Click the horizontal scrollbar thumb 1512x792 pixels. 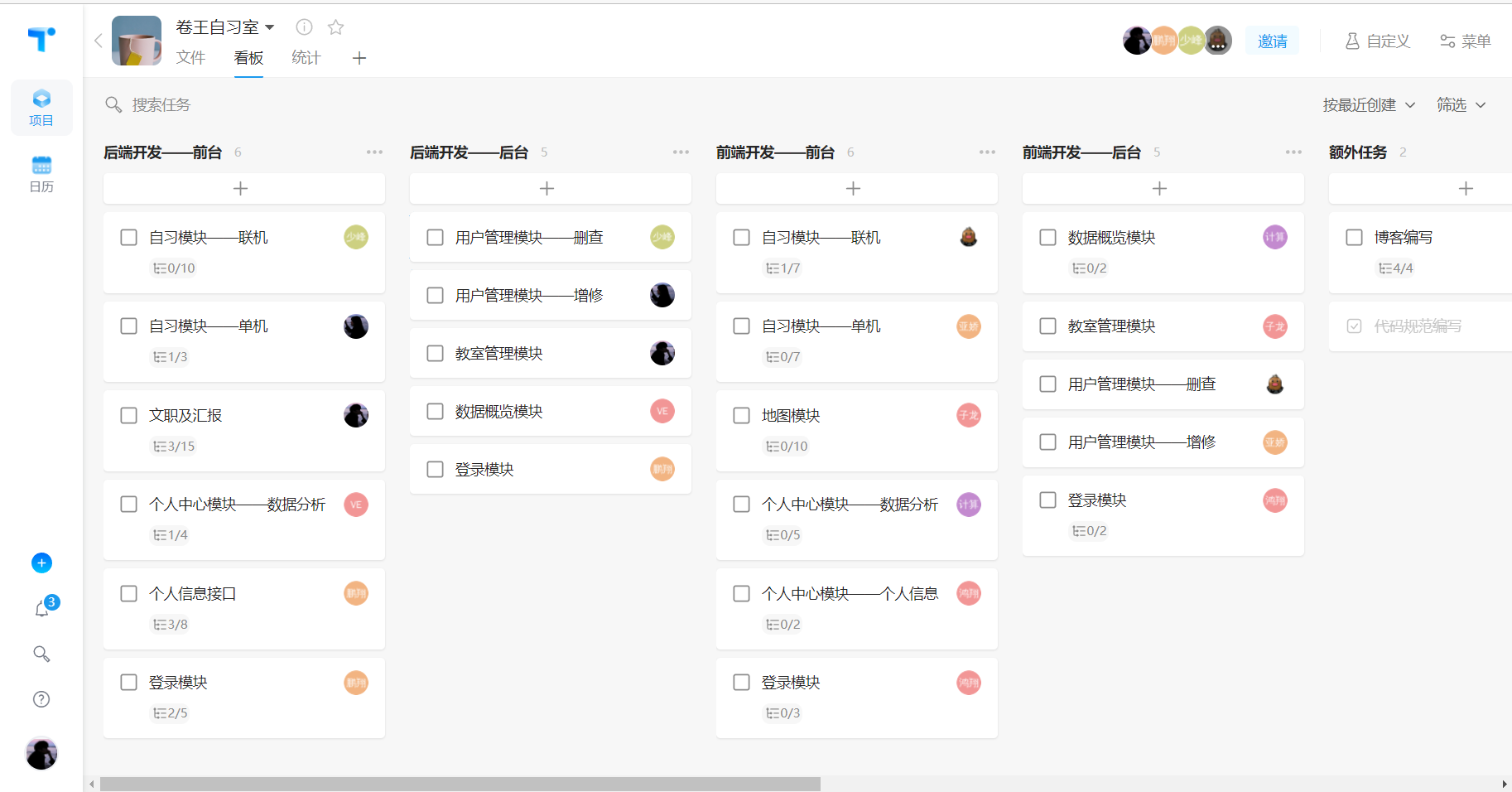pos(460,784)
